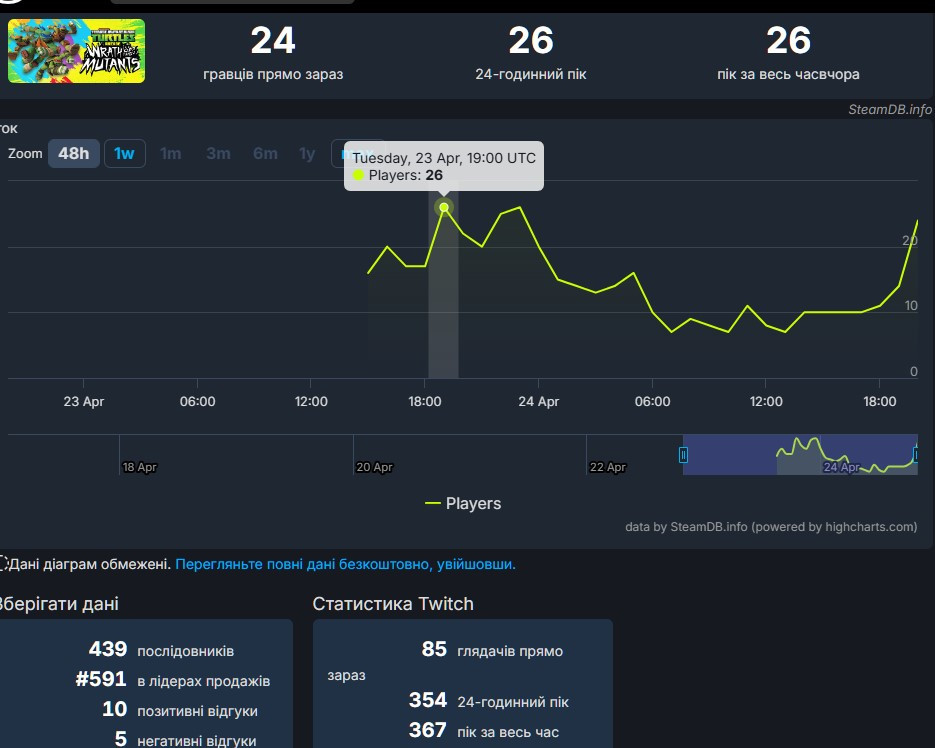This screenshot has width=935, height=748.
Task: Switch chart zoom to 1w
Action: (124, 153)
